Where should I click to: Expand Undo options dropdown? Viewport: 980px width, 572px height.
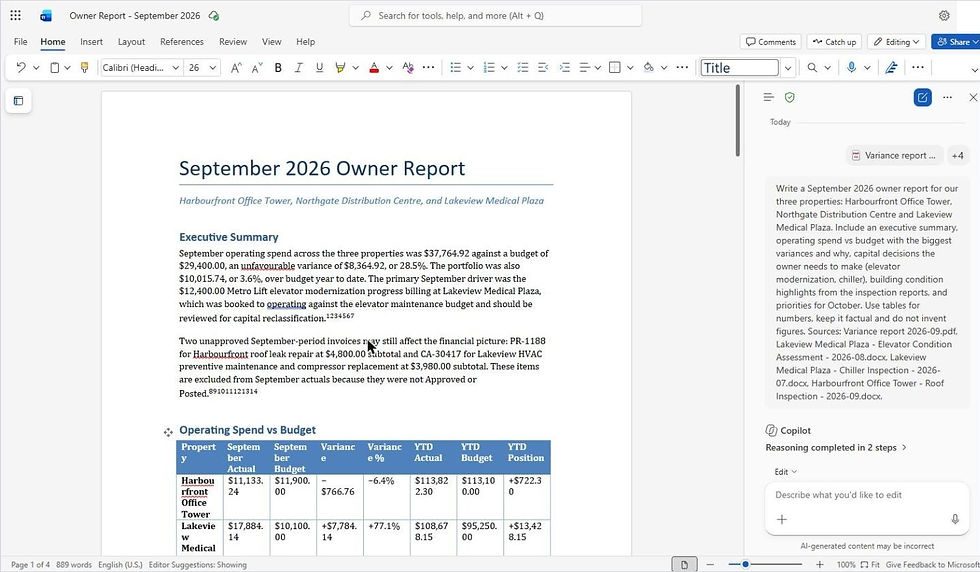tap(36, 68)
